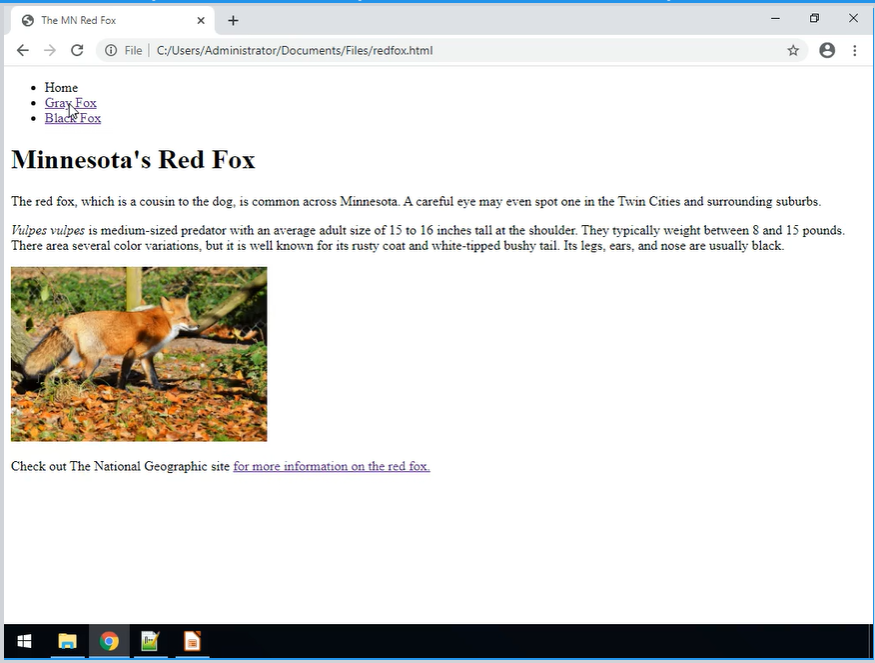Click the Minnesota's Red Fox heading
Screen dimensions: 875x663
pyautogui.click(x=133, y=160)
